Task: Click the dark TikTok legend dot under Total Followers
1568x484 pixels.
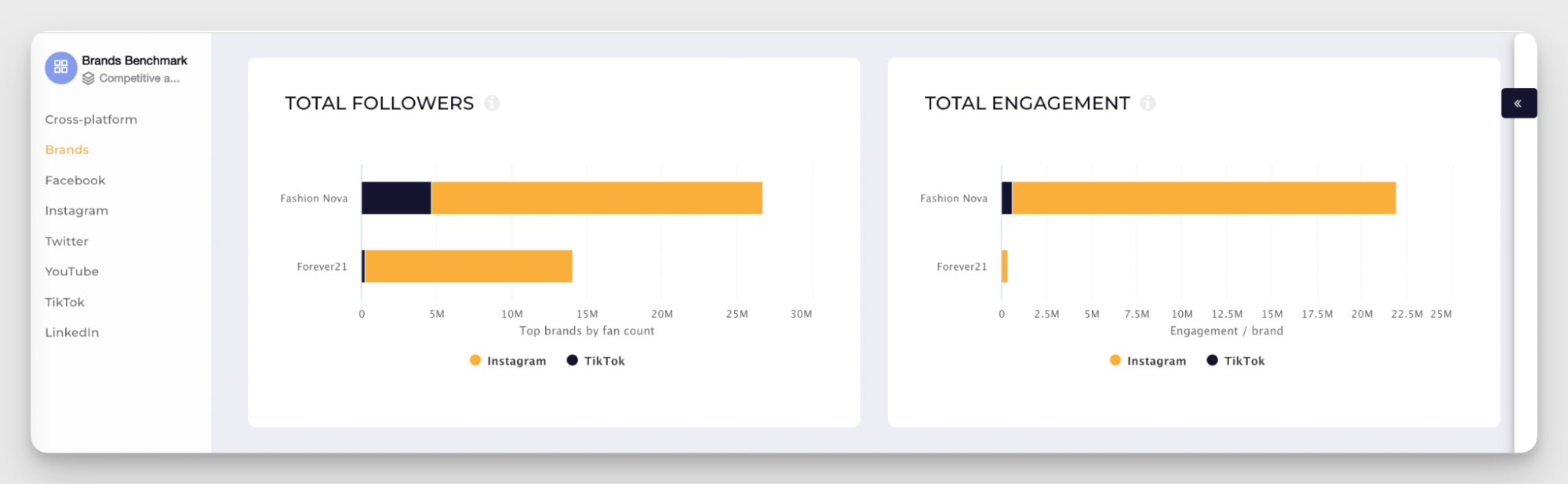Action: point(572,360)
